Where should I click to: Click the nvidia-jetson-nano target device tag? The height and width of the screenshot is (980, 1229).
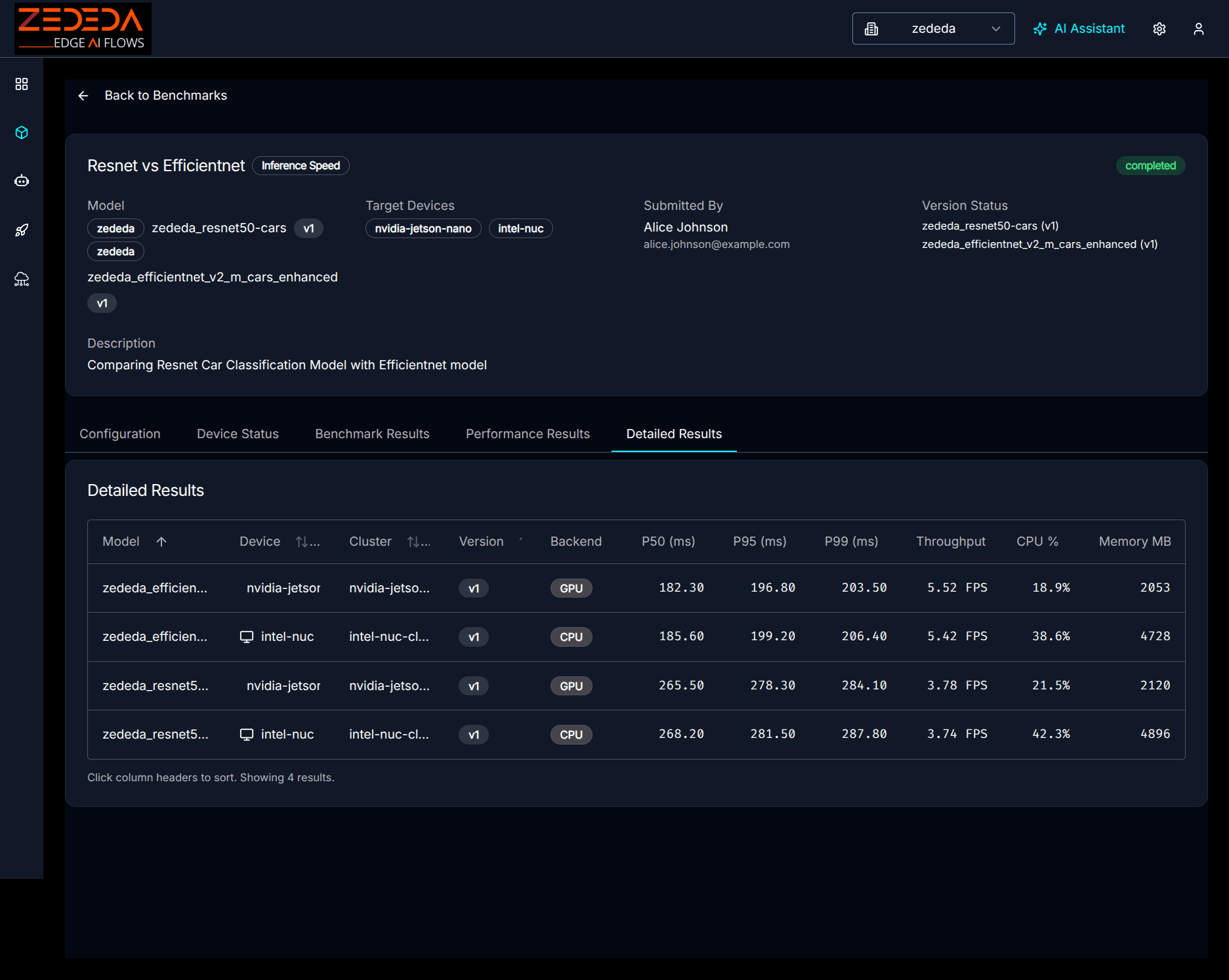click(x=423, y=229)
